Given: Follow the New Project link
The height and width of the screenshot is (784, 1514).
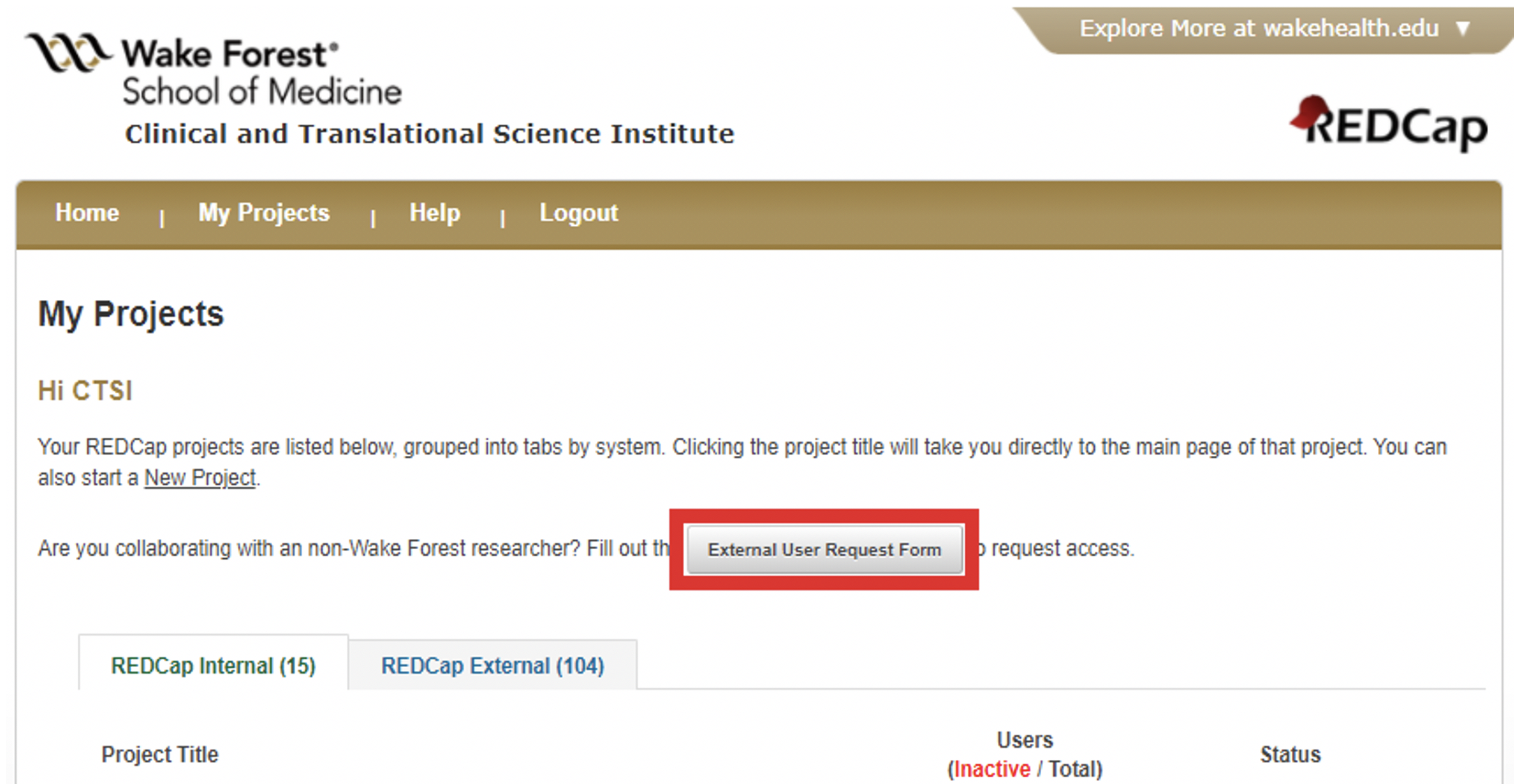Looking at the screenshot, I should [200, 478].
